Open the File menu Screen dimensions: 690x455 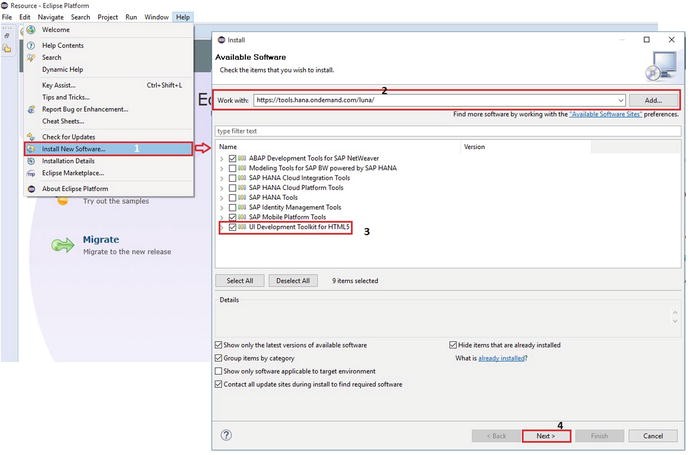7,17
